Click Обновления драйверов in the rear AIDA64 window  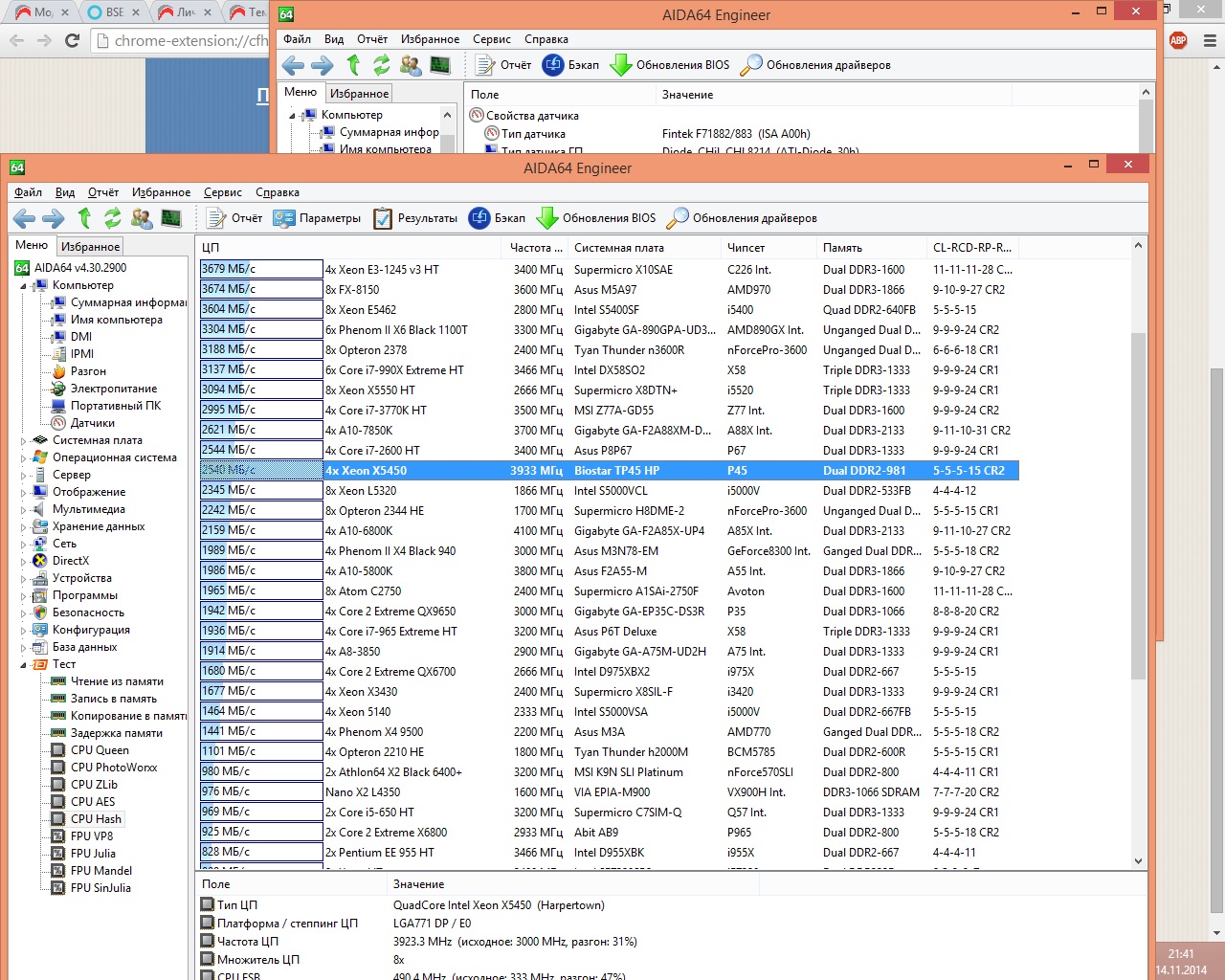pyautogui.click(x=815, y=65)
